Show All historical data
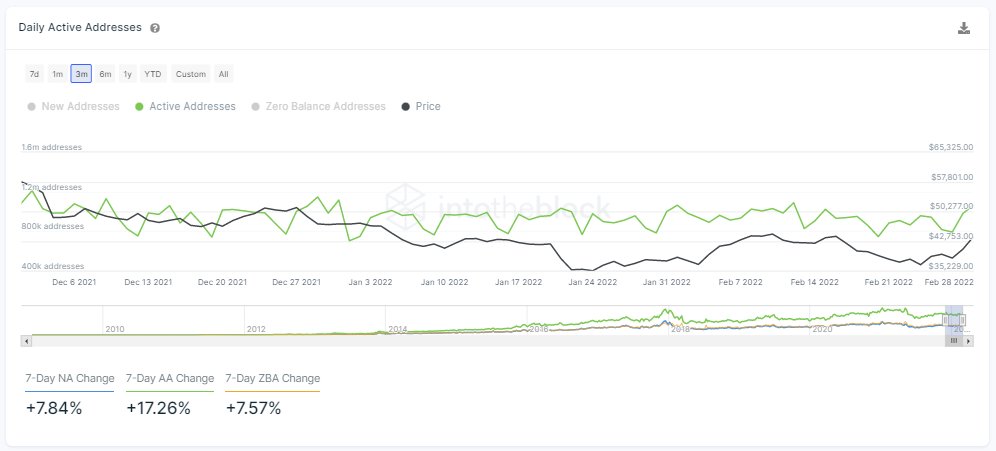Screen dimensions: 996x451 click(224, 74)
